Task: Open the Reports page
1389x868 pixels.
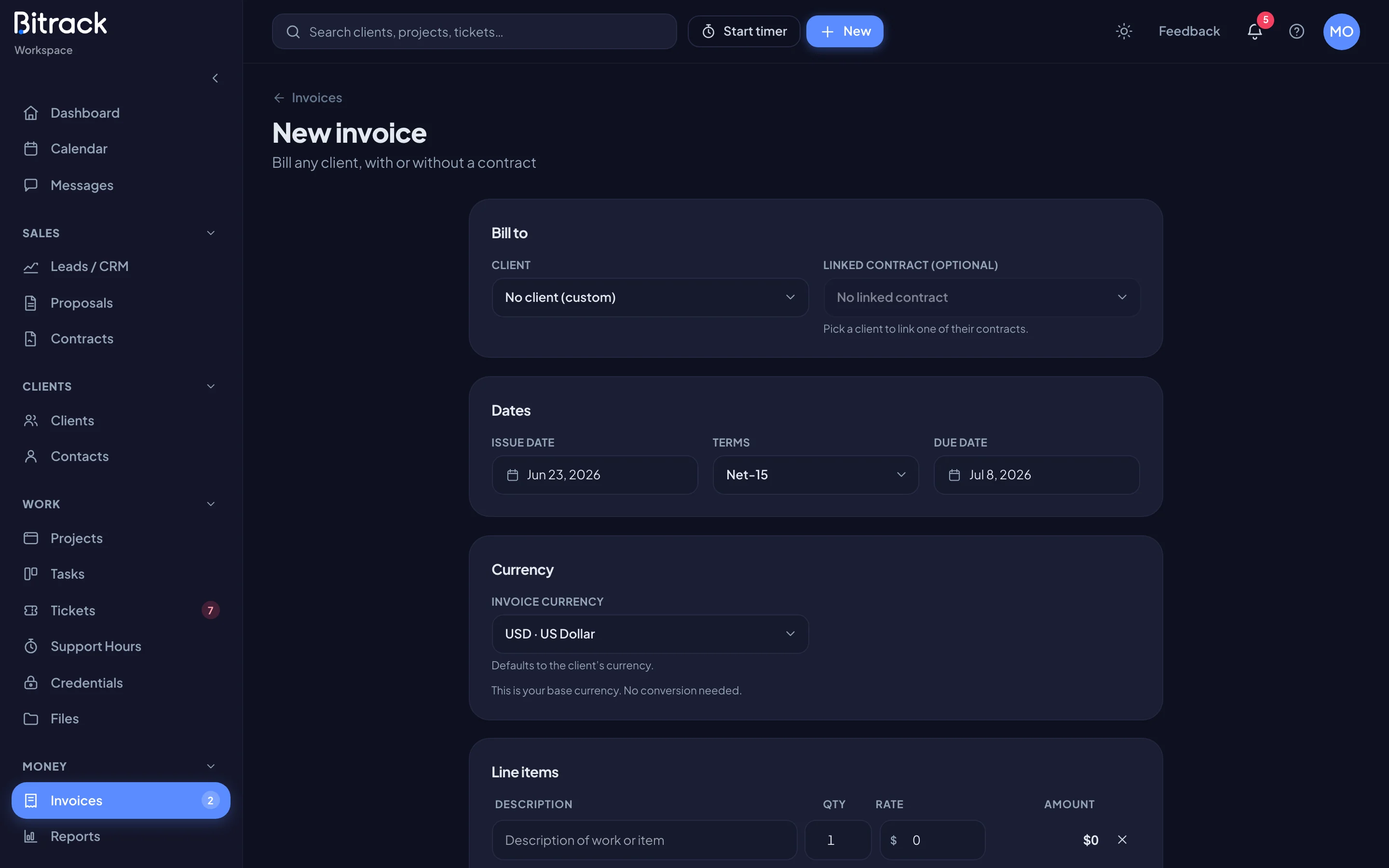Action: click(121, 837)
